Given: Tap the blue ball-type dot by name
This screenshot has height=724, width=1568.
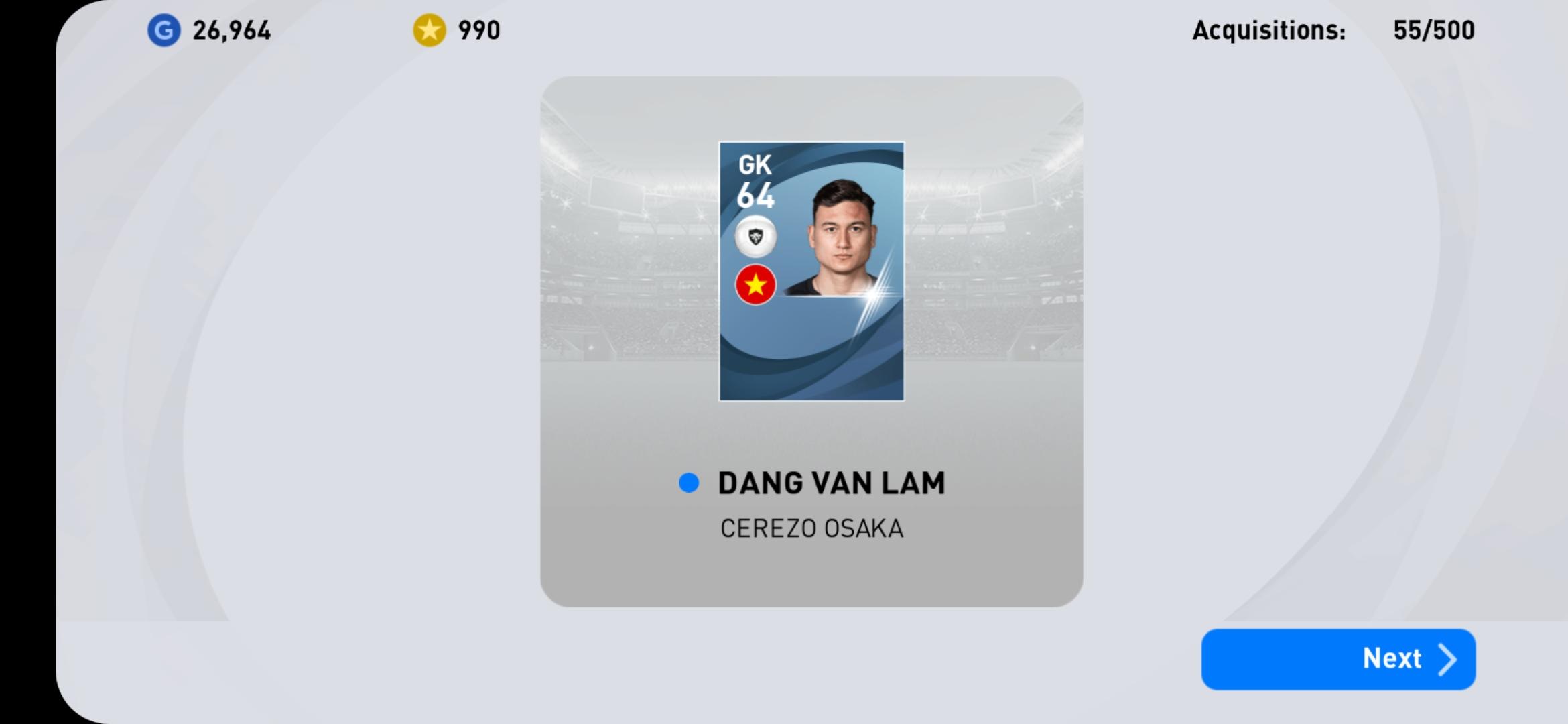Looking at the screenshot, I should pos(689,483).
